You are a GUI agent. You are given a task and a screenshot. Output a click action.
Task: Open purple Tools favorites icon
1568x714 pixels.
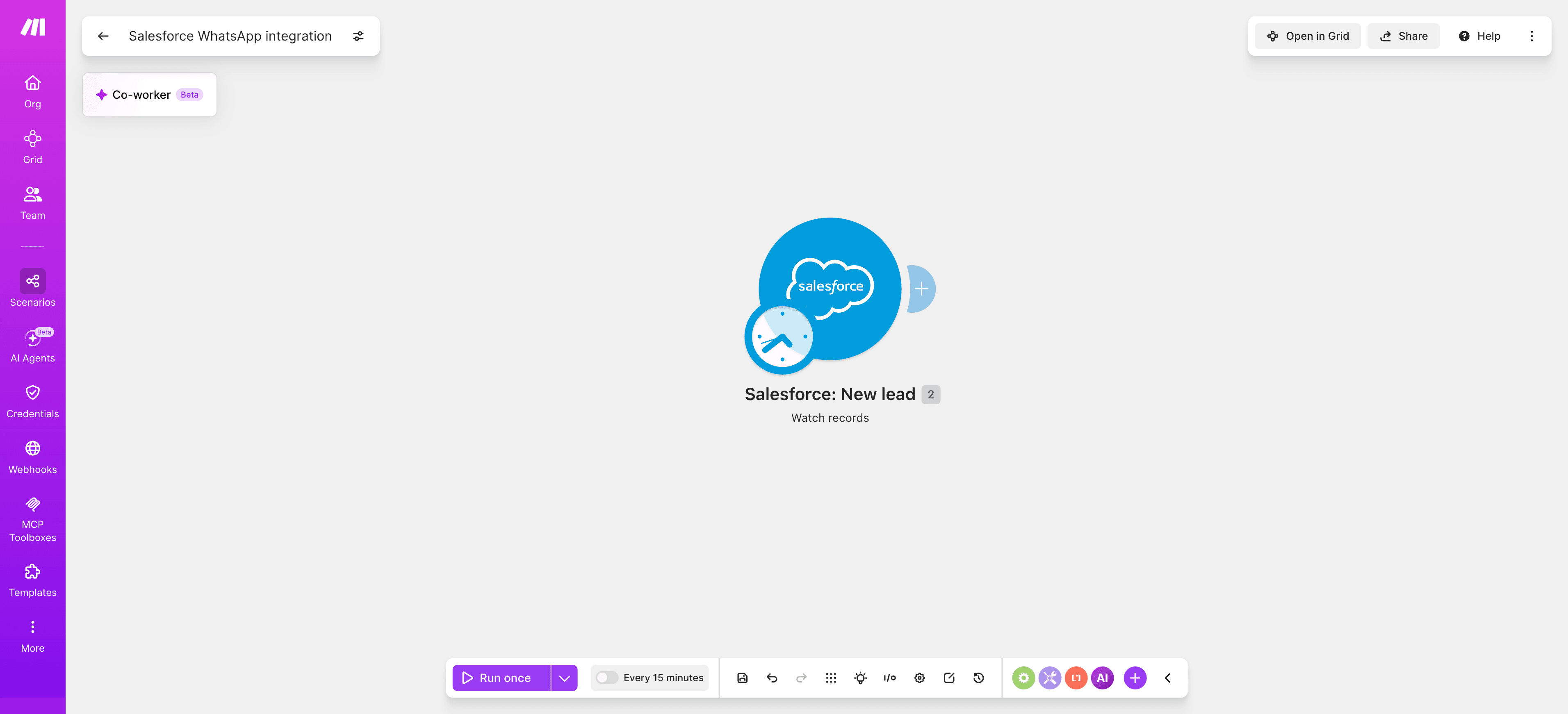pyautogui.click(x=1050, y=678)
